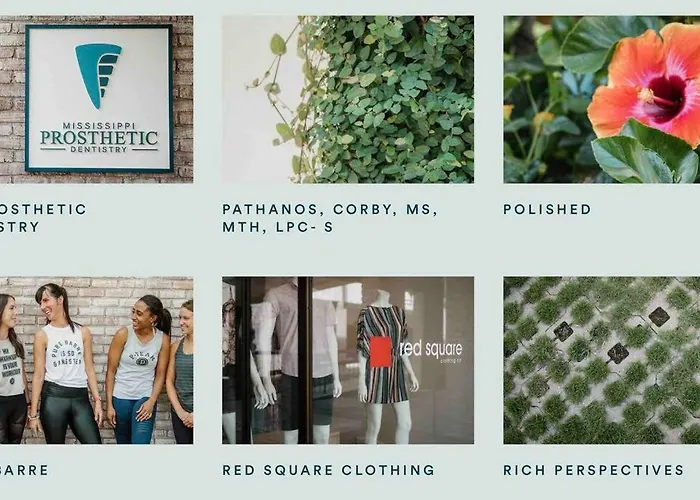Click the PROSTHETIC text on the framed sign
Image resolution: width=700 pixels, height=500 pixels.
point(99,138)
